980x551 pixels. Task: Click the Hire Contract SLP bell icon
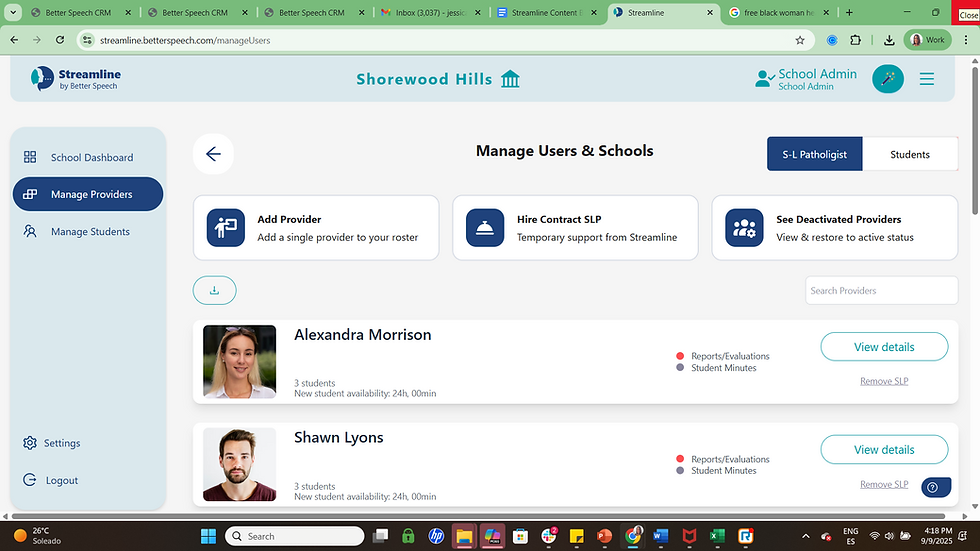[x=485, y=228]
